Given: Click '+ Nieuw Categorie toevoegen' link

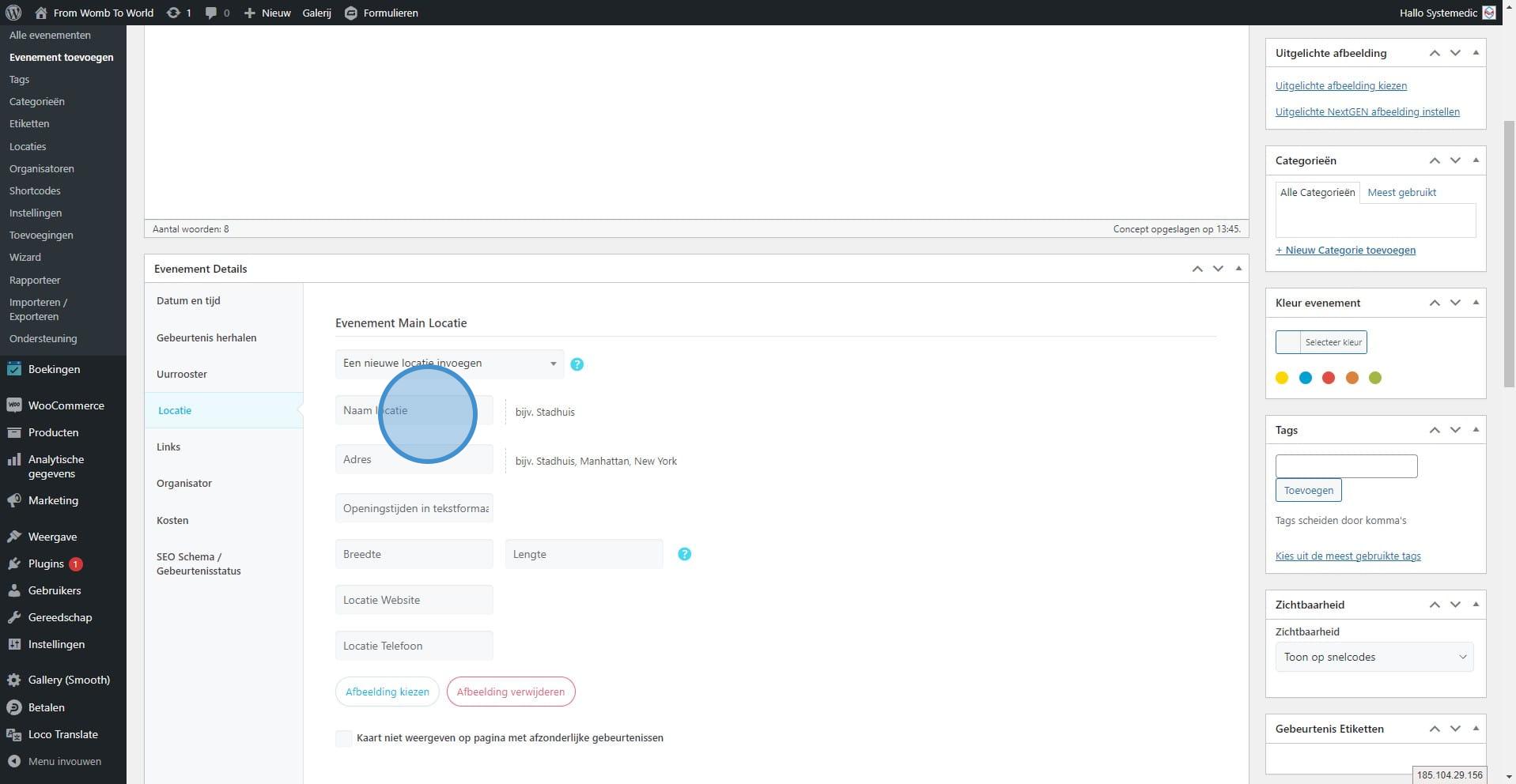Looking at the screenshot, I should [x=1345, y=250].
